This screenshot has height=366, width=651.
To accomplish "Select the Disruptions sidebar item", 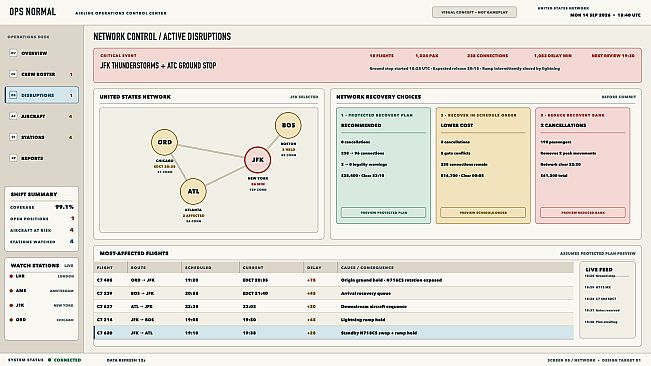I will 42,95.
